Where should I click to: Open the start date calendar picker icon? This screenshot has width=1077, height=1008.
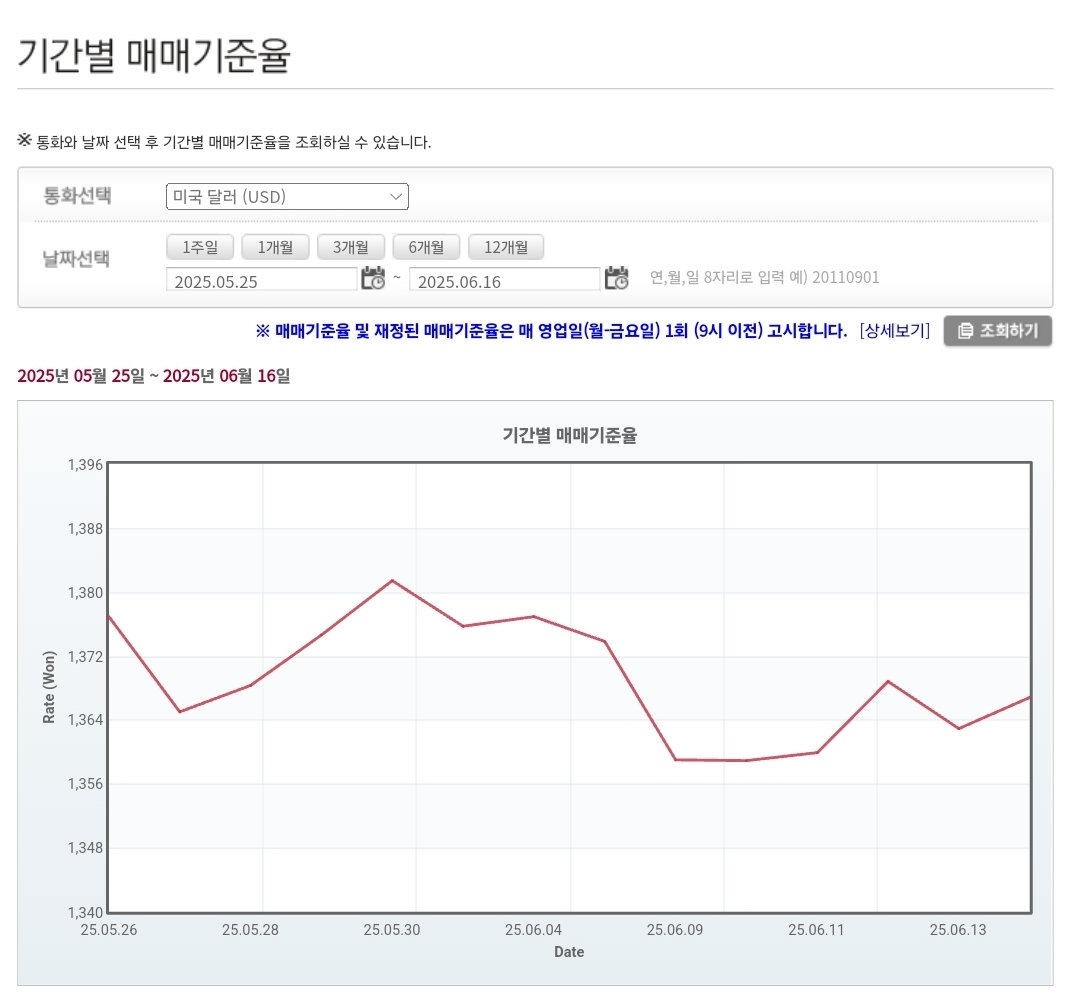click(x=373, y=278)
